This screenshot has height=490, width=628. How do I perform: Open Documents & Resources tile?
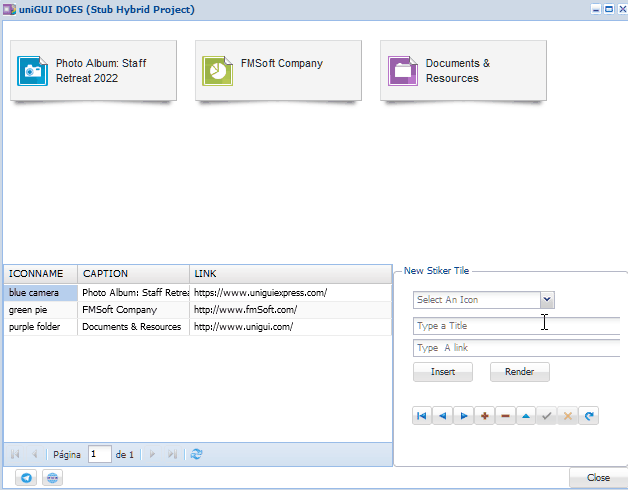coord(463,71)
